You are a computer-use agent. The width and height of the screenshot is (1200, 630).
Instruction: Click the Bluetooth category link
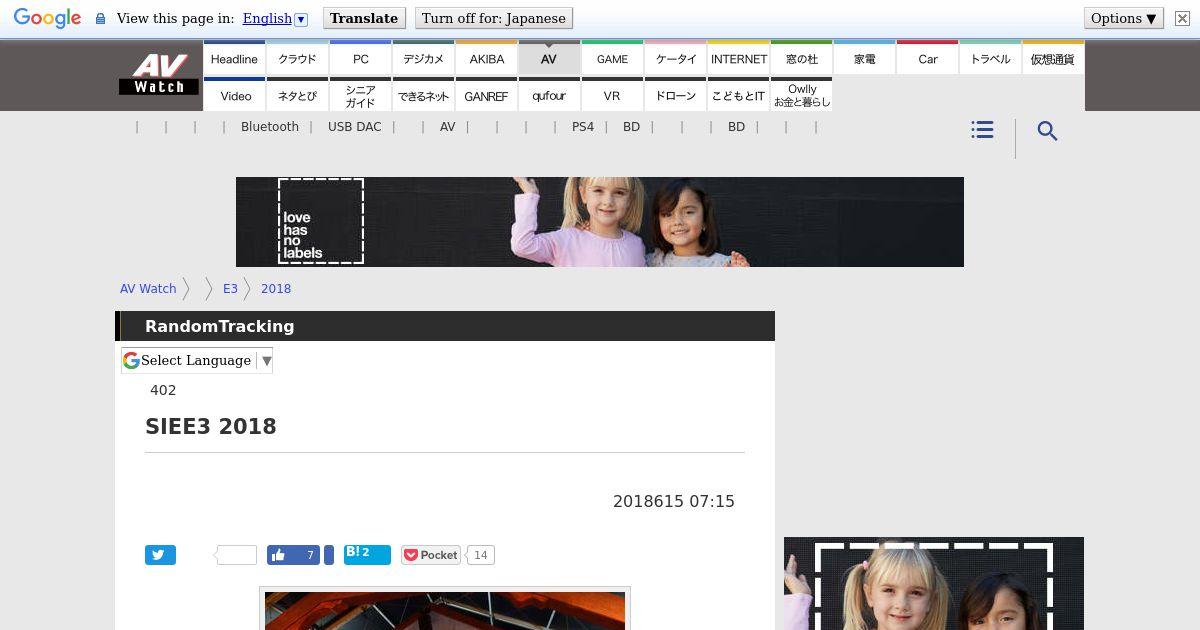coord(270,127)
